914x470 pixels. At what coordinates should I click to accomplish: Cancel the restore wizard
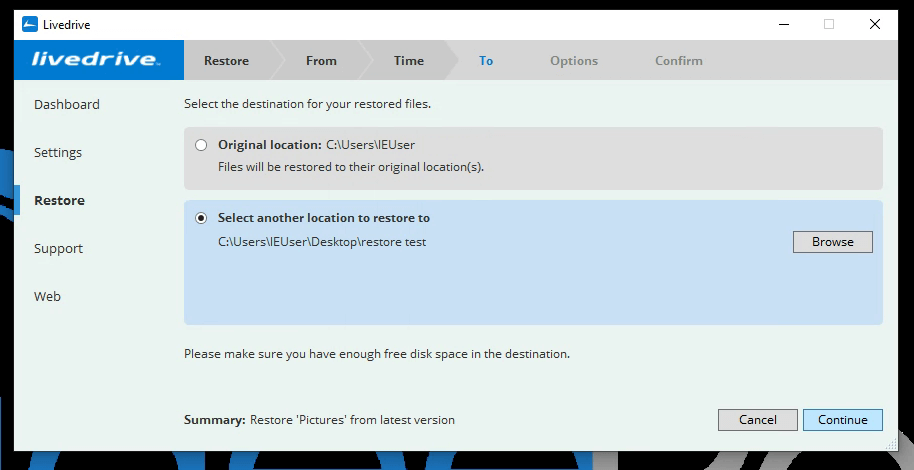(757, 420)
